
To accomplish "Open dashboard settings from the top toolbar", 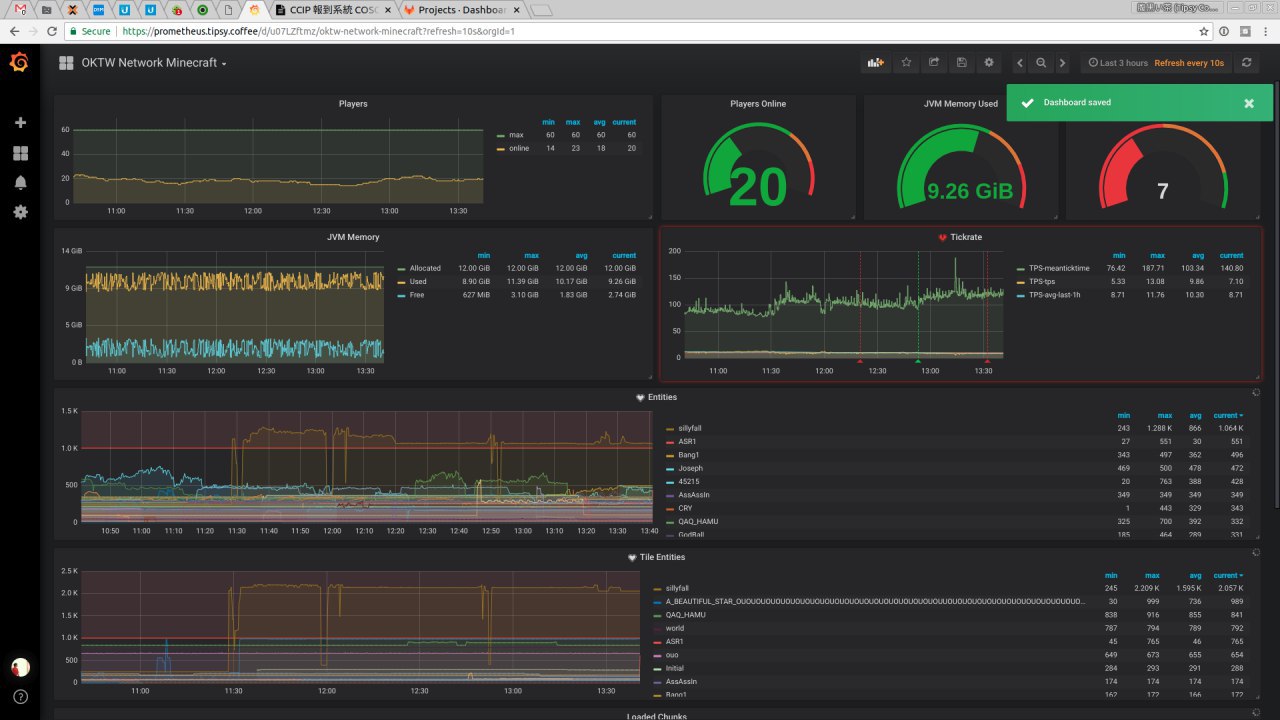I will pos(989,63).
